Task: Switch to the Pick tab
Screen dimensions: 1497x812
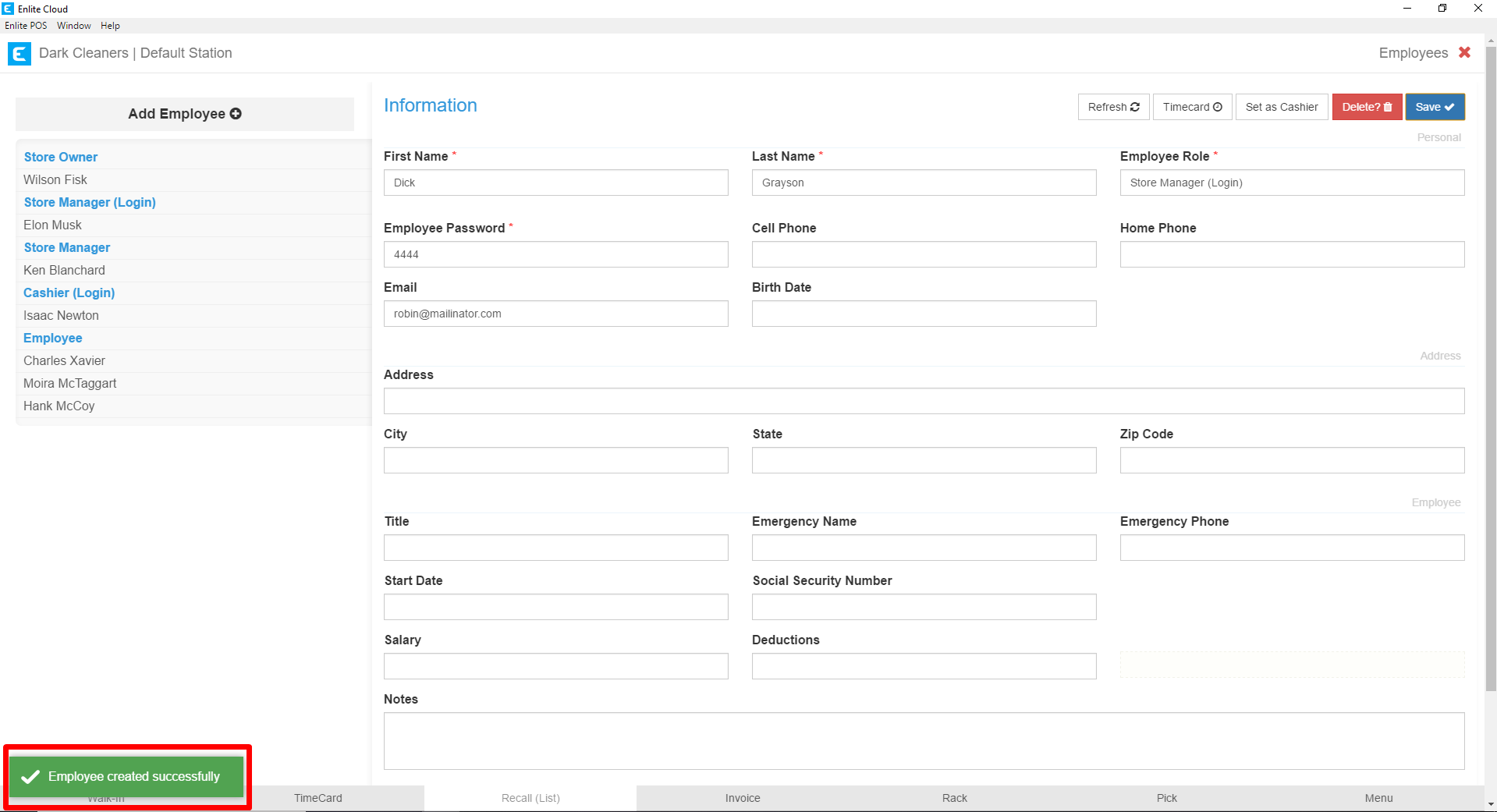Action: point(1167,798)
